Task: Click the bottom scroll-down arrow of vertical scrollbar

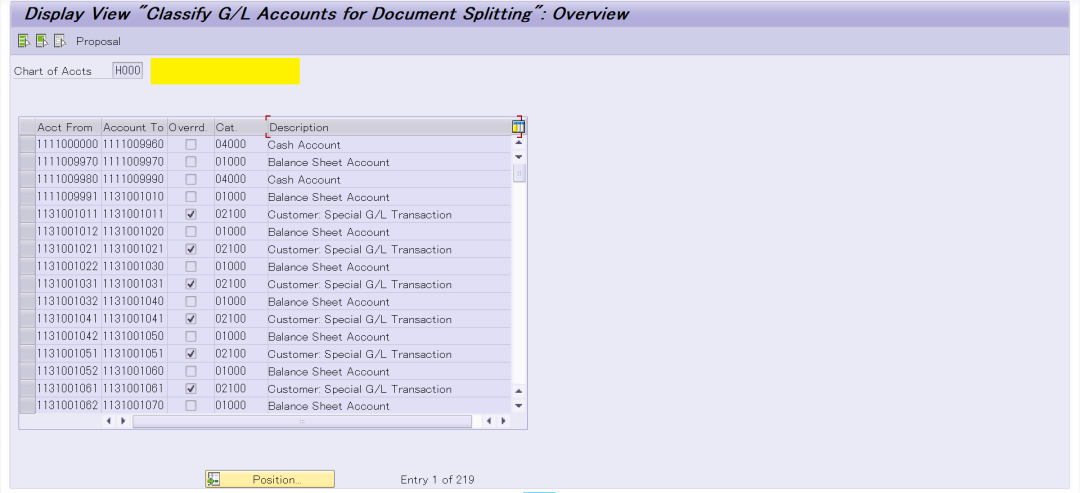Action: [519, 406]
